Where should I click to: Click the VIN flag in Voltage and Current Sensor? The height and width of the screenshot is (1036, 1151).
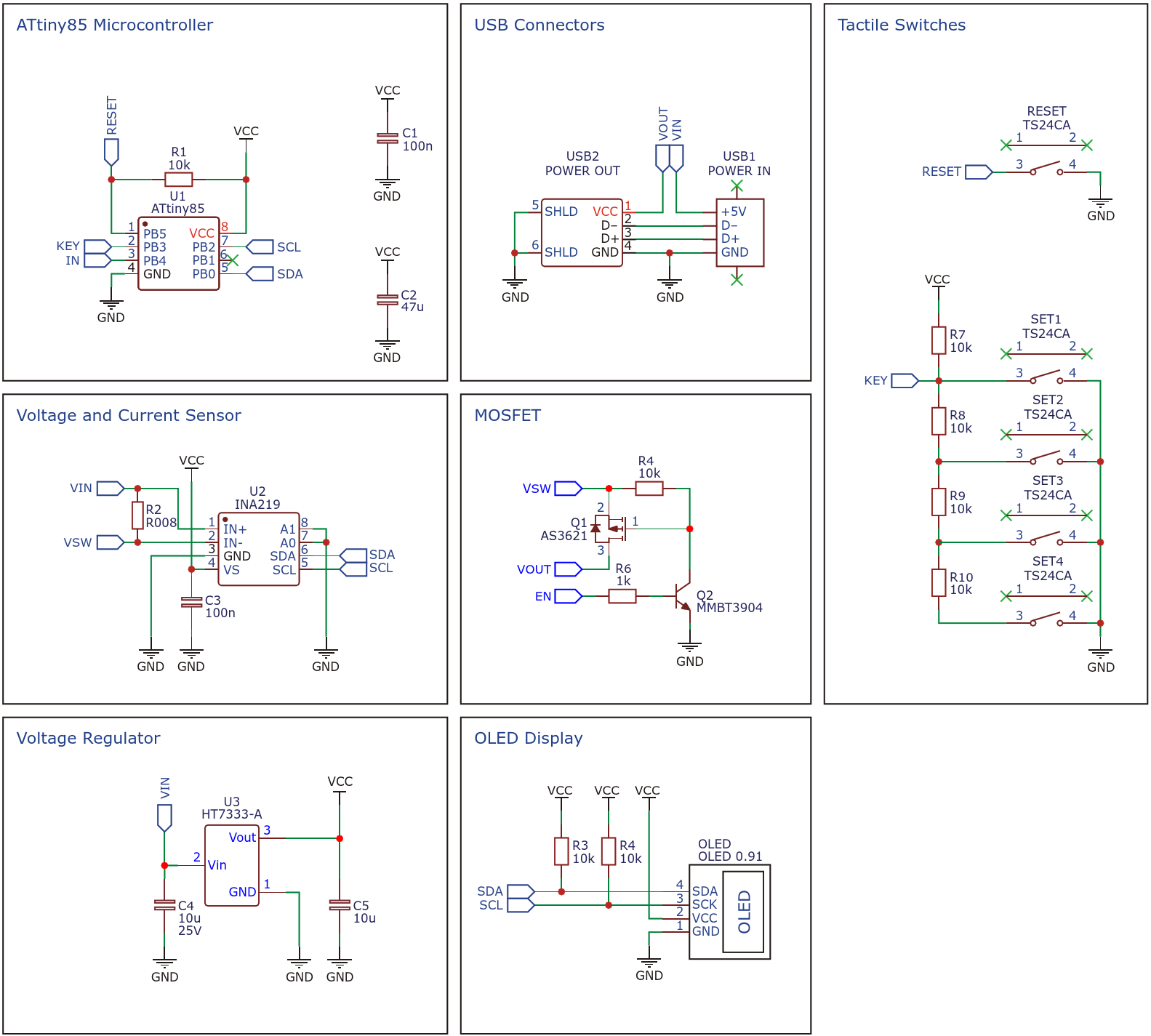point(111,489)
